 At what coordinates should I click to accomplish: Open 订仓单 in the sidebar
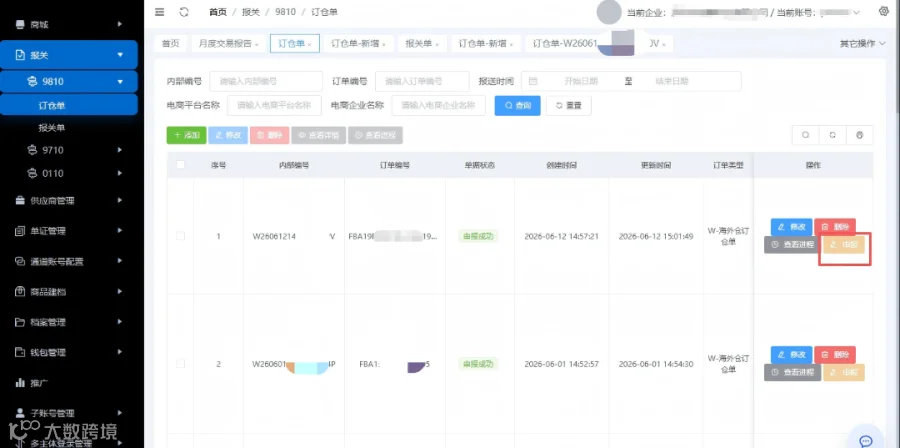tap(69, 106)
